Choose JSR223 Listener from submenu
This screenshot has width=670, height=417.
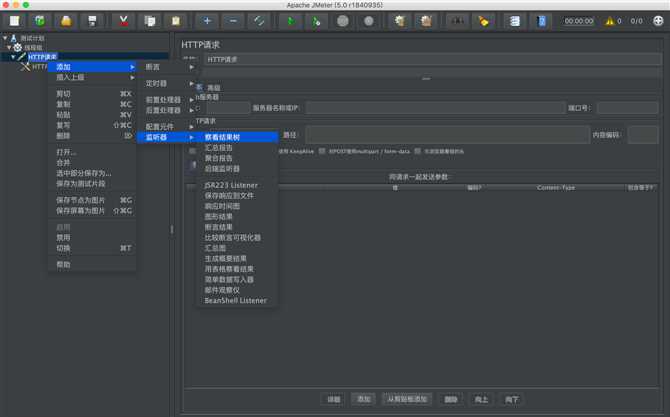[237, 185]
